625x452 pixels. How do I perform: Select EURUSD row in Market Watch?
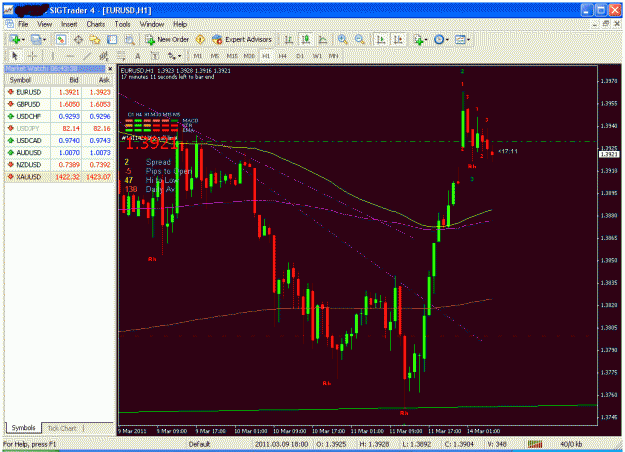[59, 92]
